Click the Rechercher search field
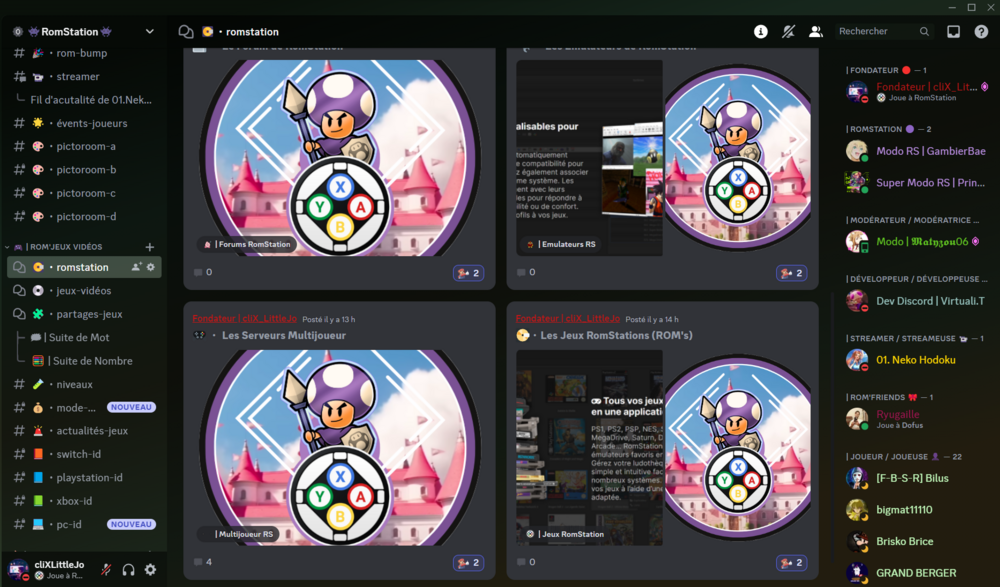The width and height of the screenshot is (1000, 587). (x=877, y=31)
